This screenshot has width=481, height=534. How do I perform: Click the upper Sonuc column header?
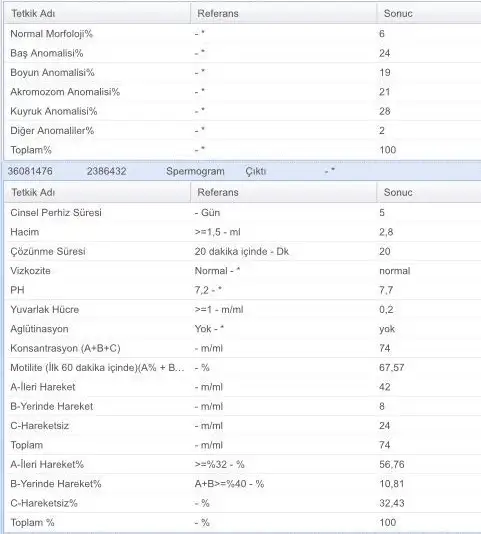(429, 14)
